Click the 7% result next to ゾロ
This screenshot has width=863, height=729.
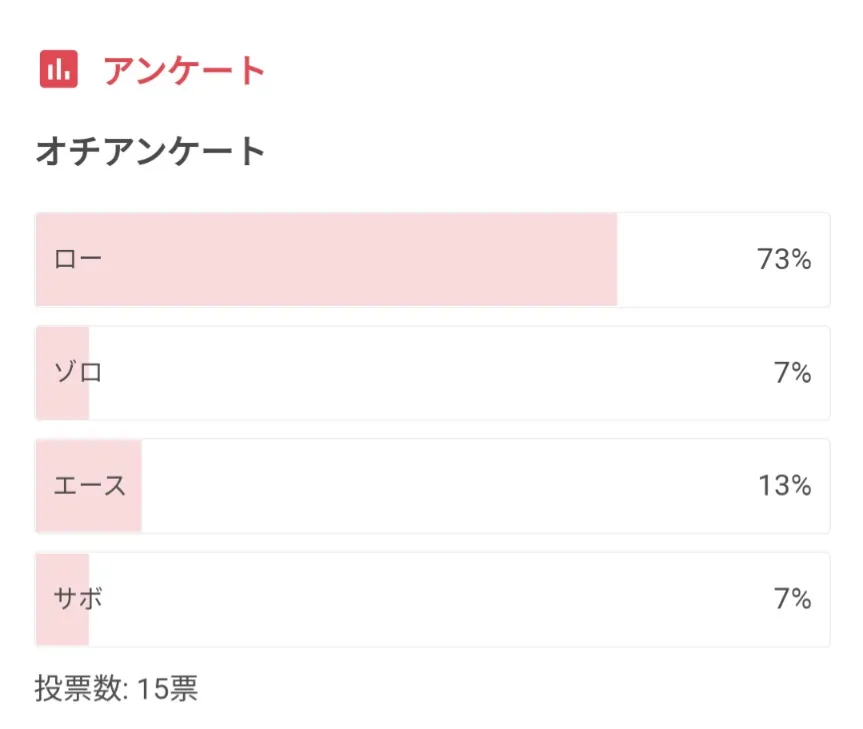791,373
